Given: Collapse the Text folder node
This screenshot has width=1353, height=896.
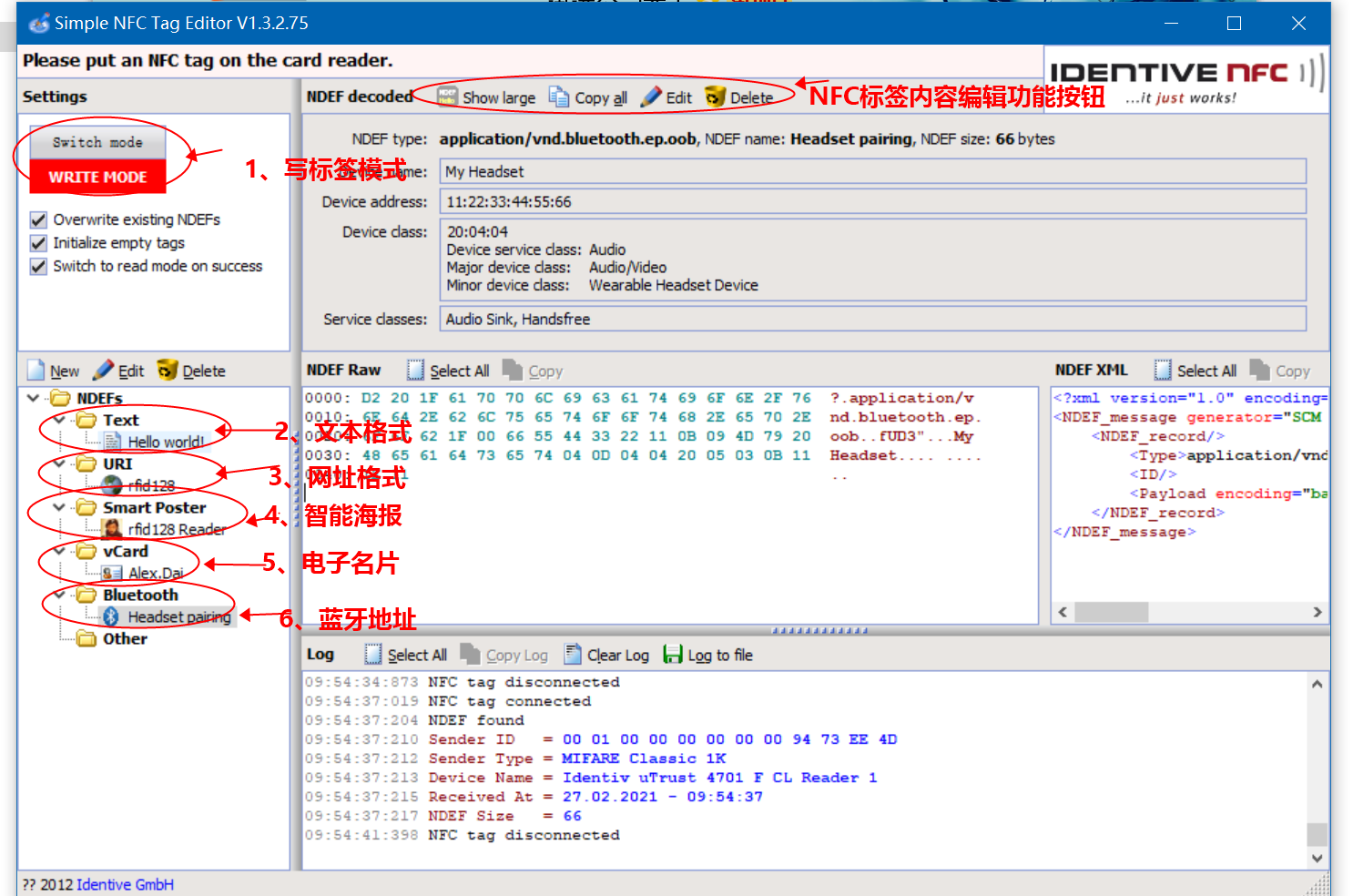Looking at the screenshot, I should 59,420.
